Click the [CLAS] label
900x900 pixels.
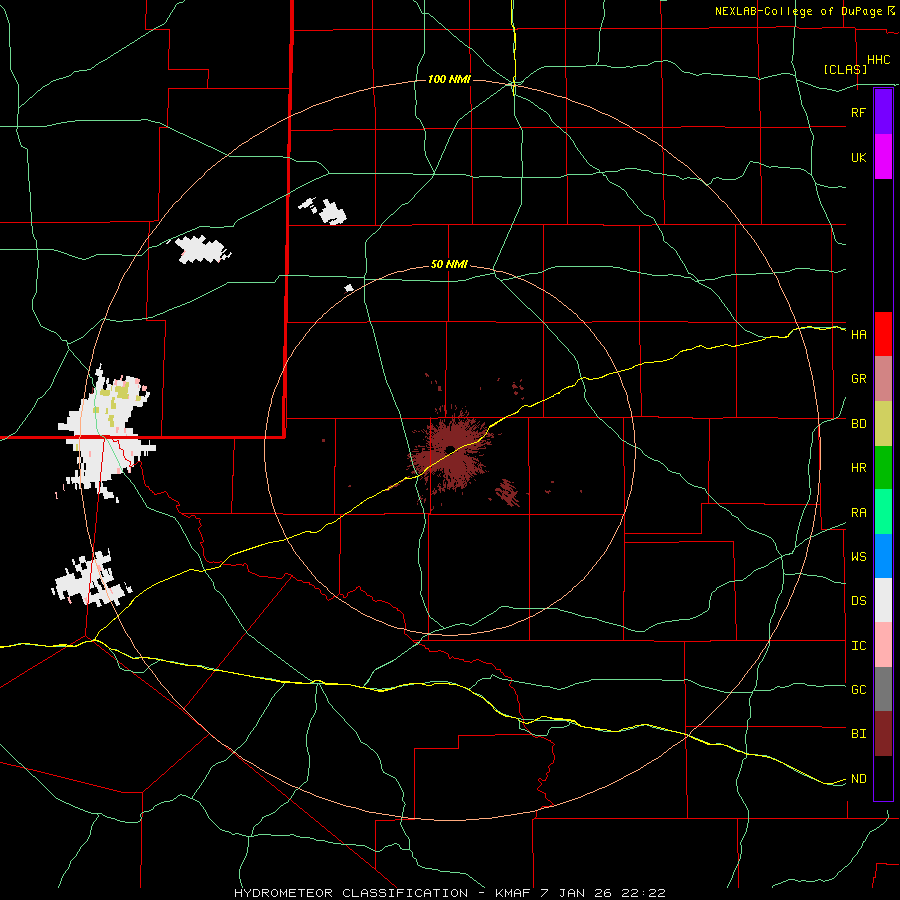coord(845,69)
